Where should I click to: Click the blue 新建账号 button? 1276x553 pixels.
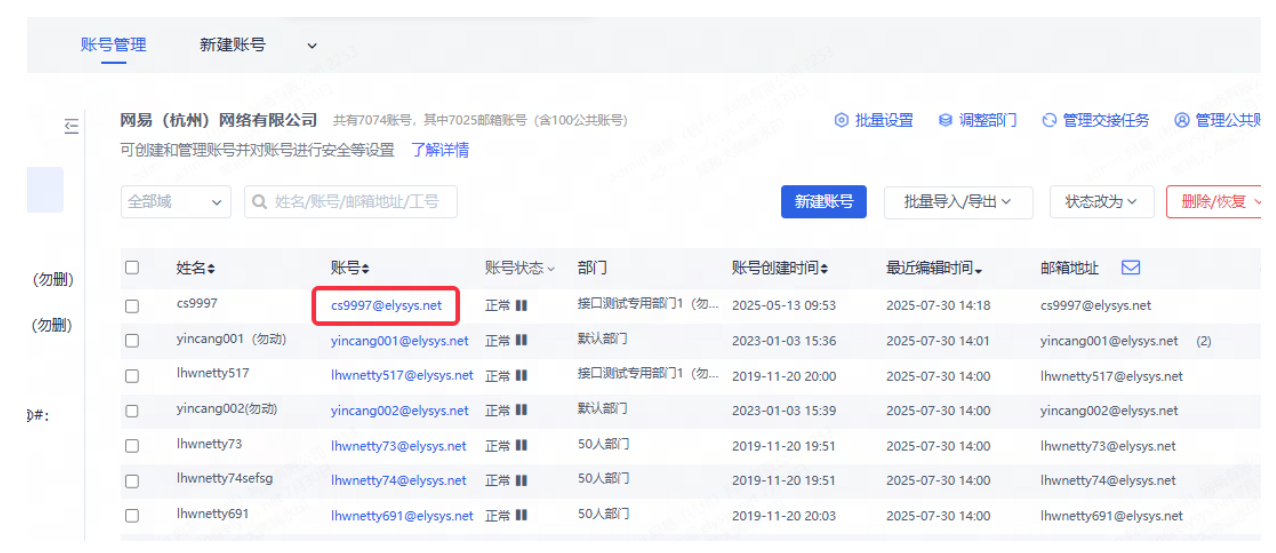coord(823,201)
